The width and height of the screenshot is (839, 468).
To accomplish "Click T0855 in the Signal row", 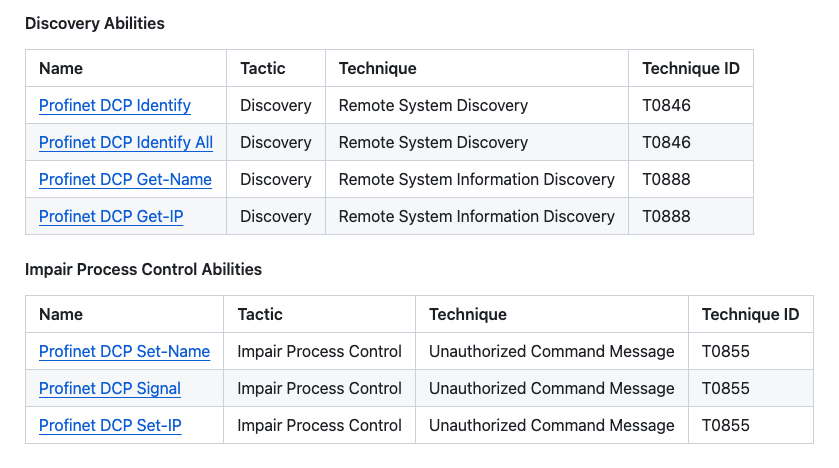I will [726, 388].
